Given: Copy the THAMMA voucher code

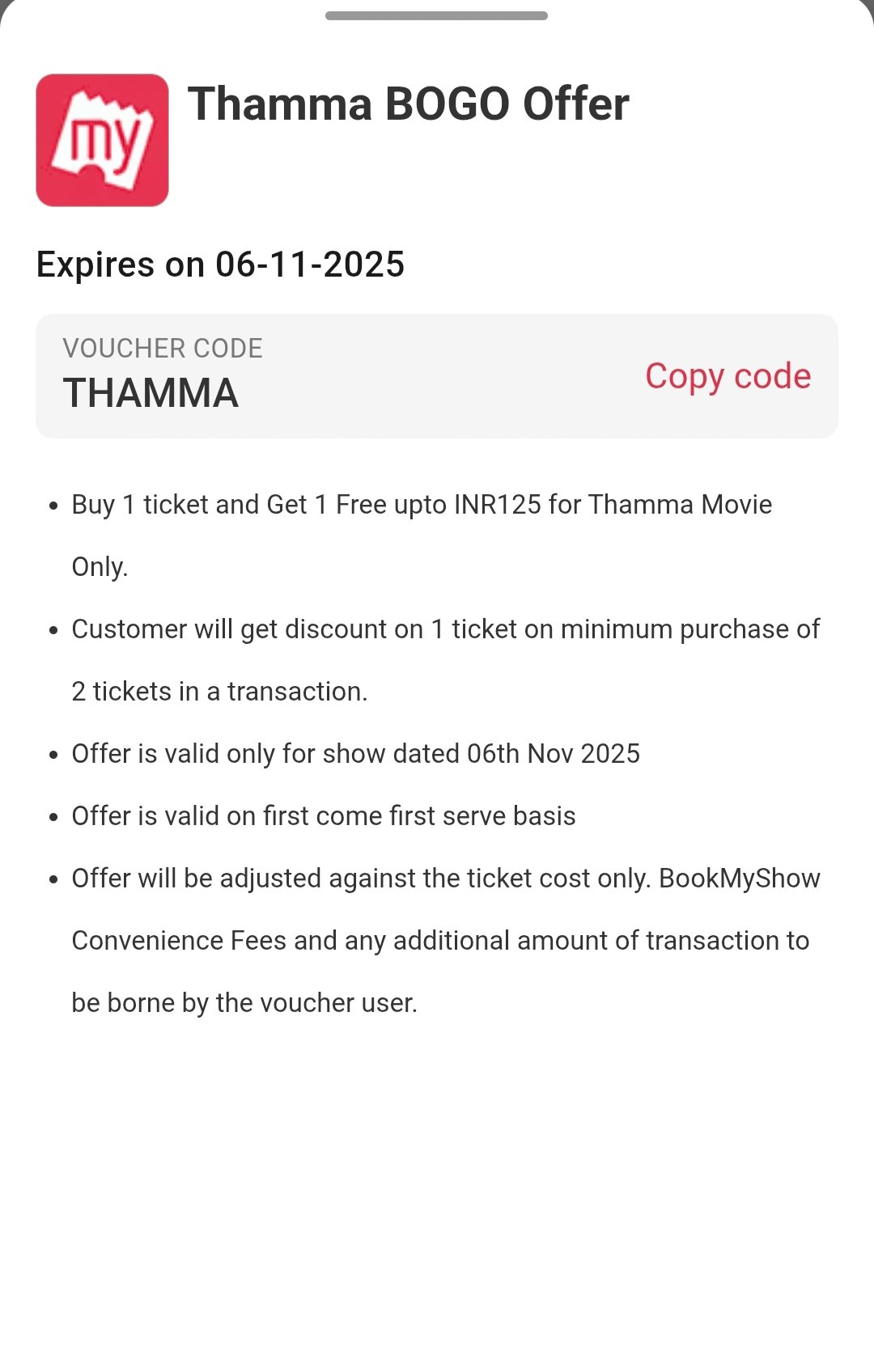Looking at the screenshot, I should point(728,376).
